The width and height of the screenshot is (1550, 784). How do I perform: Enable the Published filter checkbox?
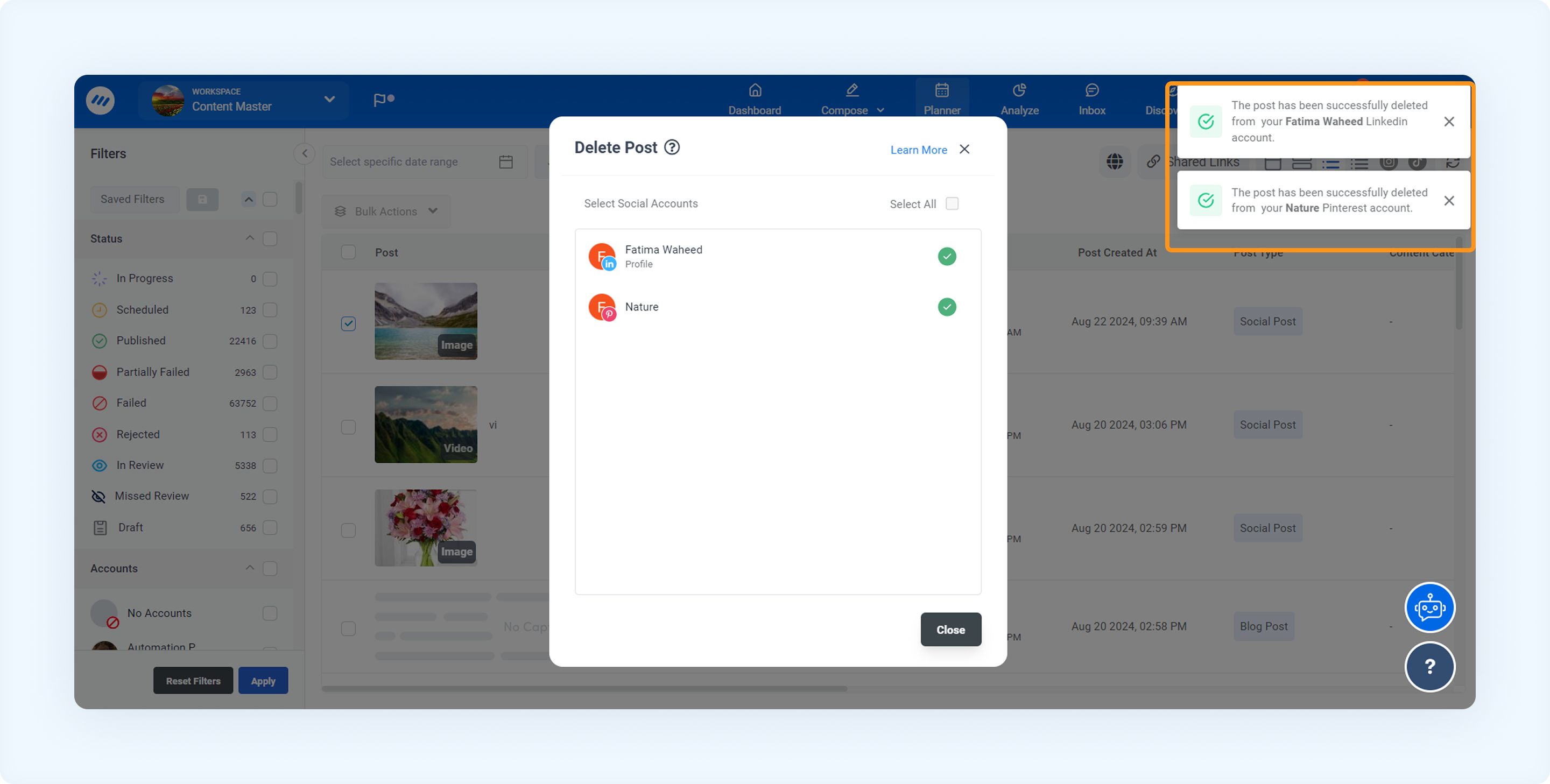click(x=270, y=341)
